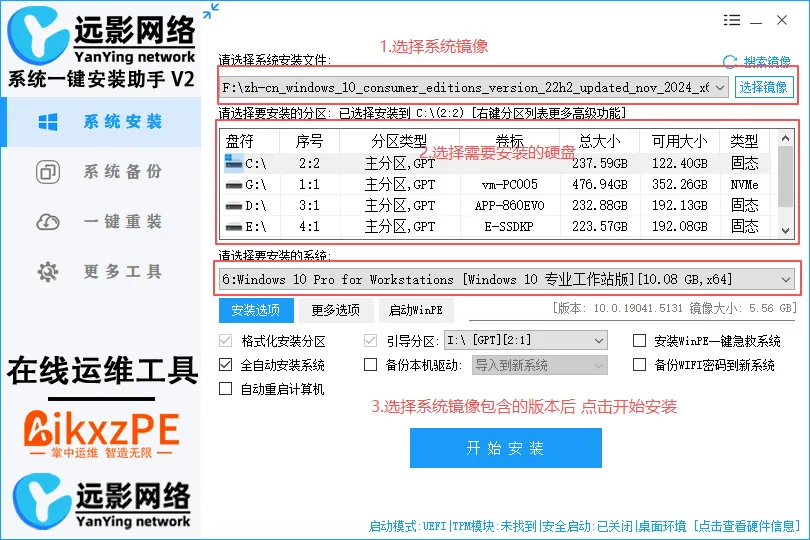Click the D:\ drive icon

pyautogui.click(x=233, y=206)
